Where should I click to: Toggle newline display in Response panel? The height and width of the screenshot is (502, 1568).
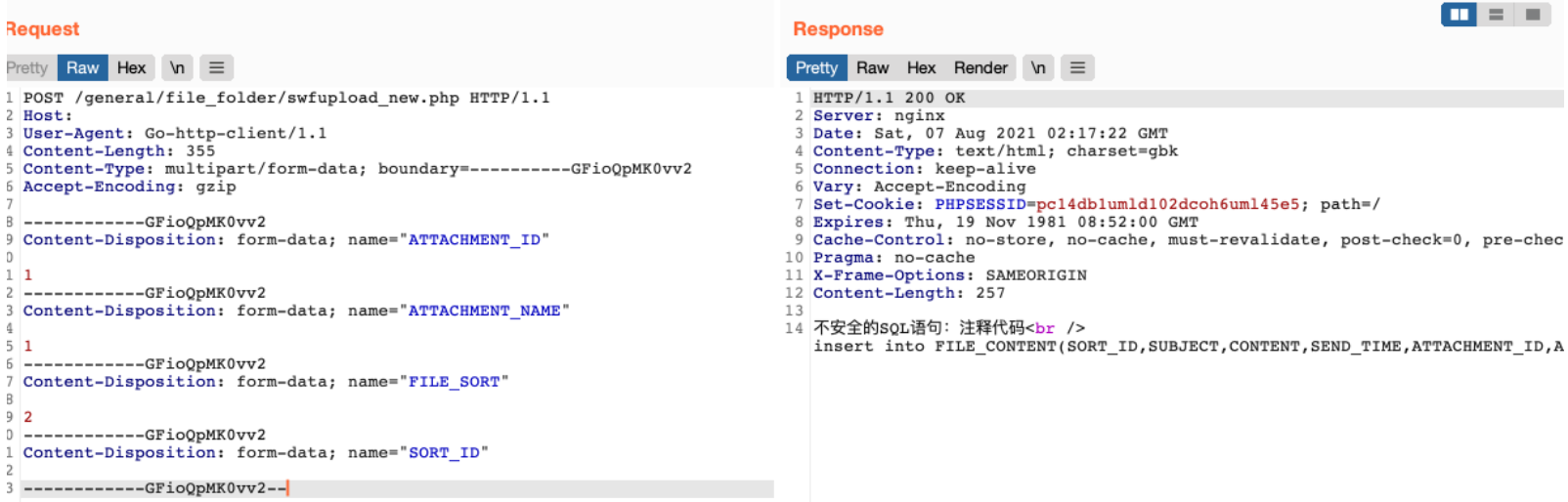pyautogui.click(x=1037, y=67)
